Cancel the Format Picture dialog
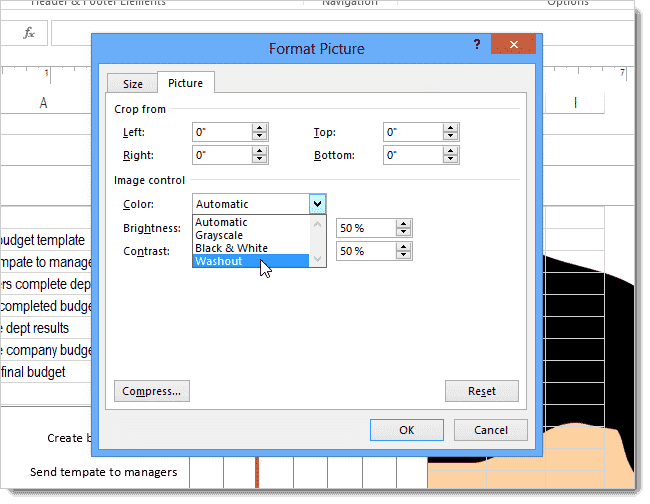Screen dimensions: 650x504 click(x=491, y=430)
